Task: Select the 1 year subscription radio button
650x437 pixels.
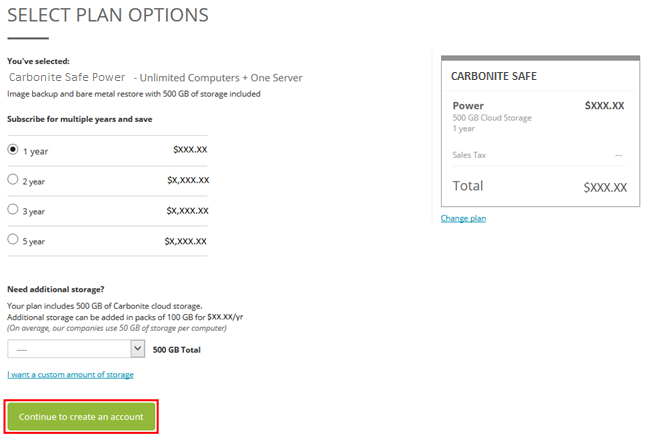Action: [x=13, y=150]
